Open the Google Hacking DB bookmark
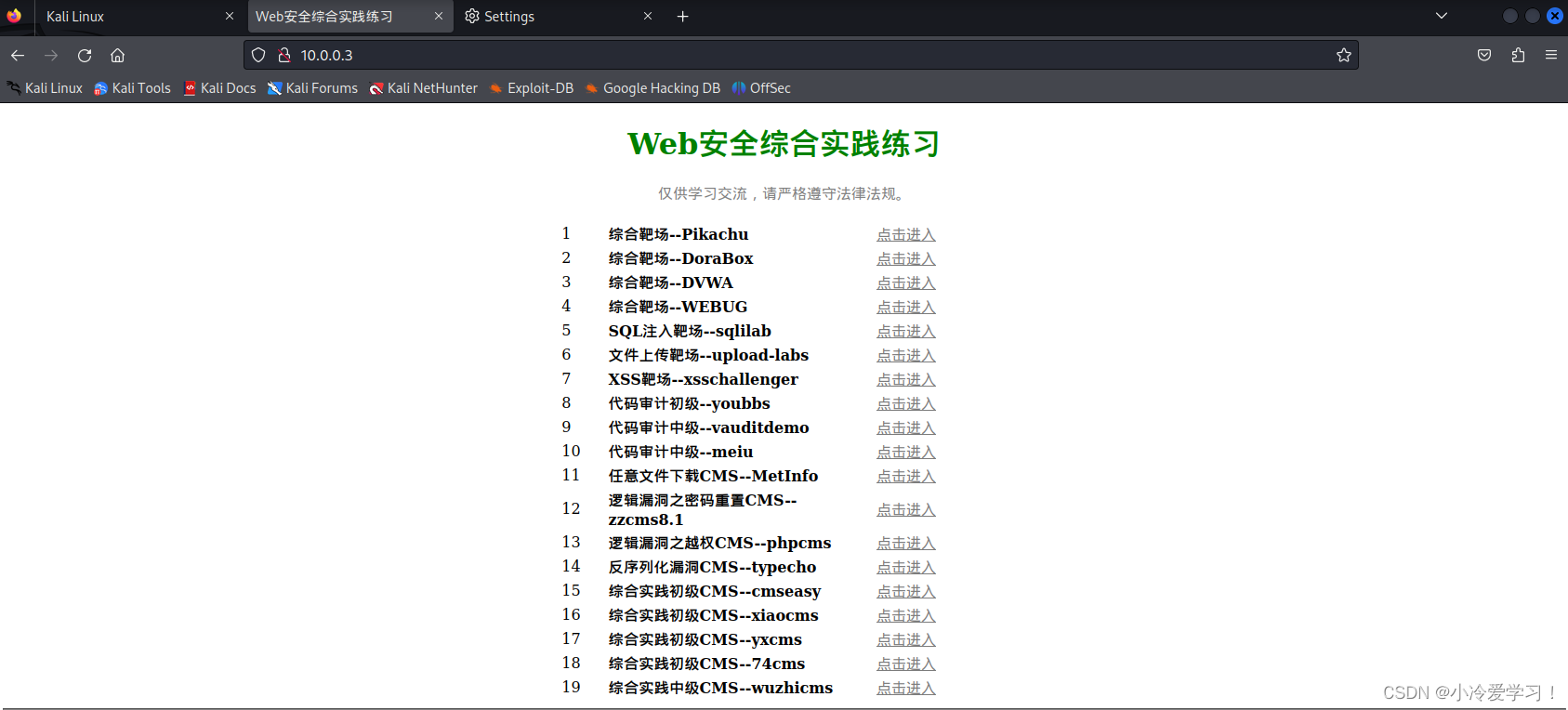 (652, 88)
